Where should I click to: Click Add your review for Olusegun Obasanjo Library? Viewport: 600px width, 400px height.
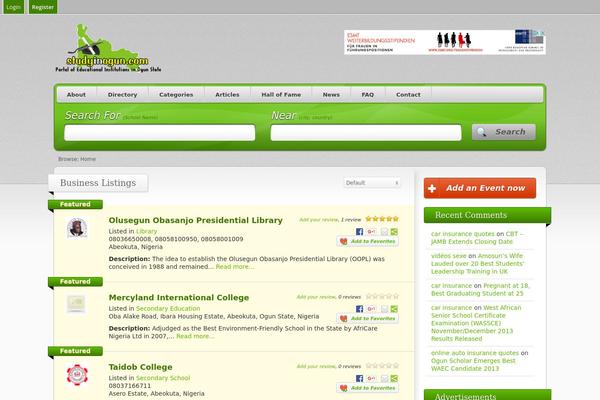[x=318, y=220]
